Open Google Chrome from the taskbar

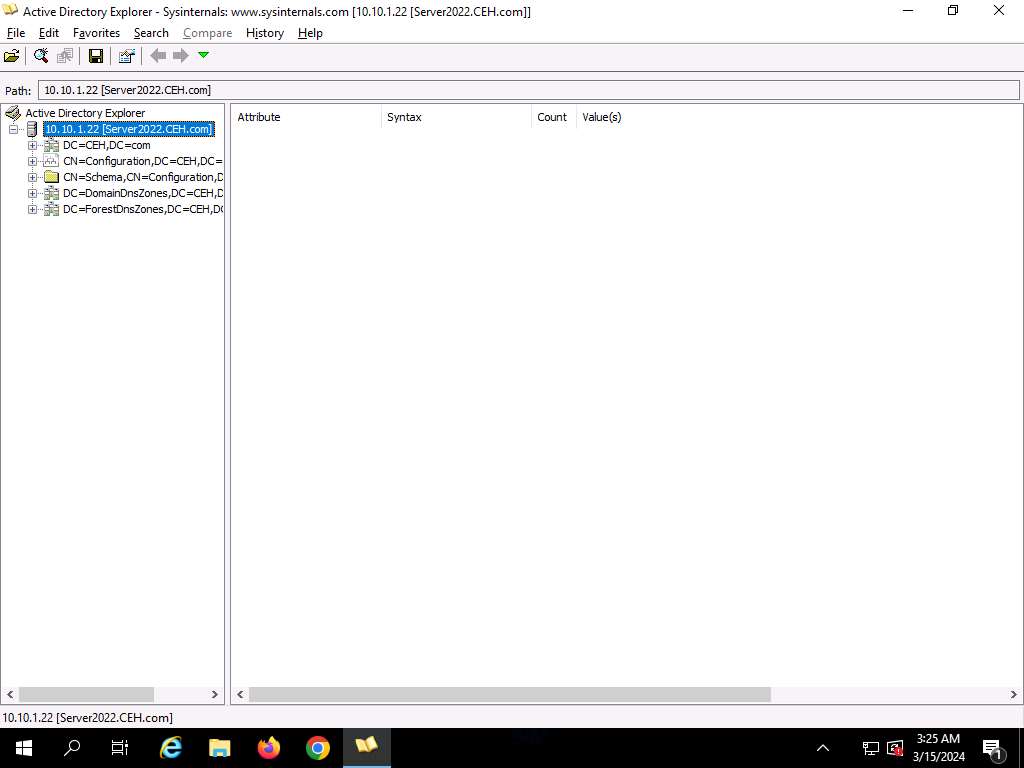318,747
